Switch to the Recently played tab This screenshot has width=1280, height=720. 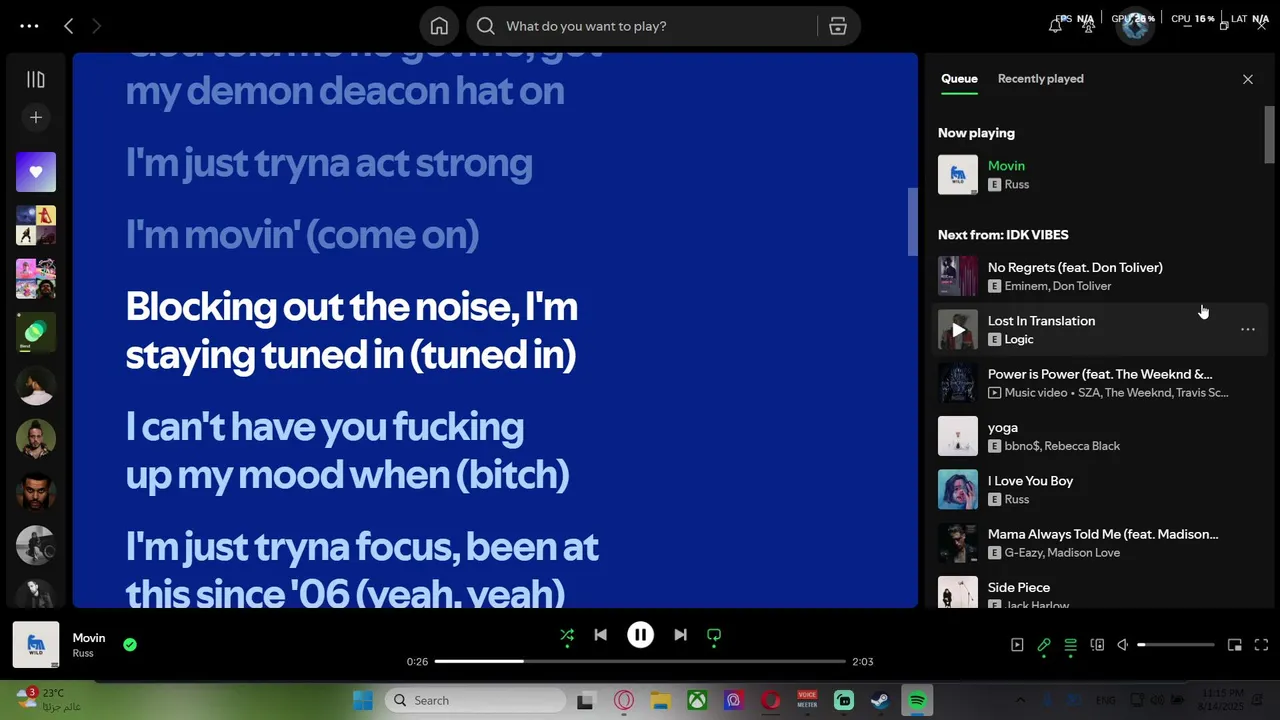point(1040,79)
